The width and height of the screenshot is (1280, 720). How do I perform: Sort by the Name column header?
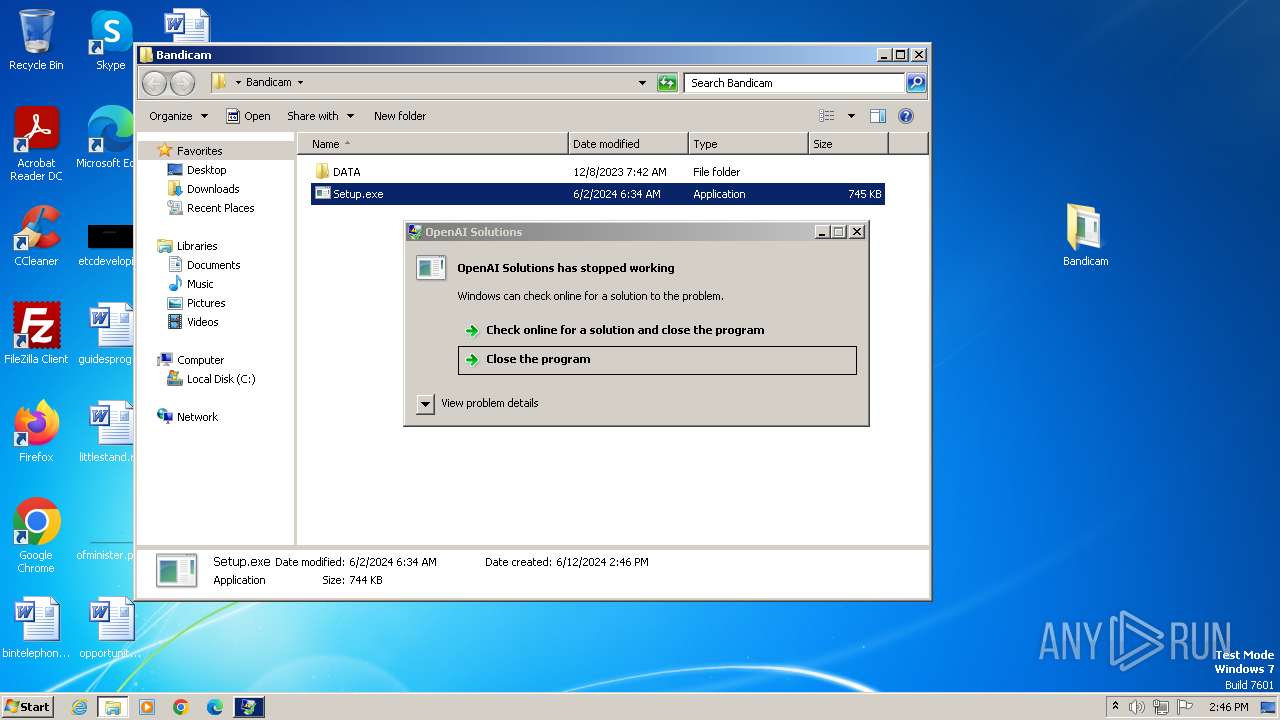[432, 144]
